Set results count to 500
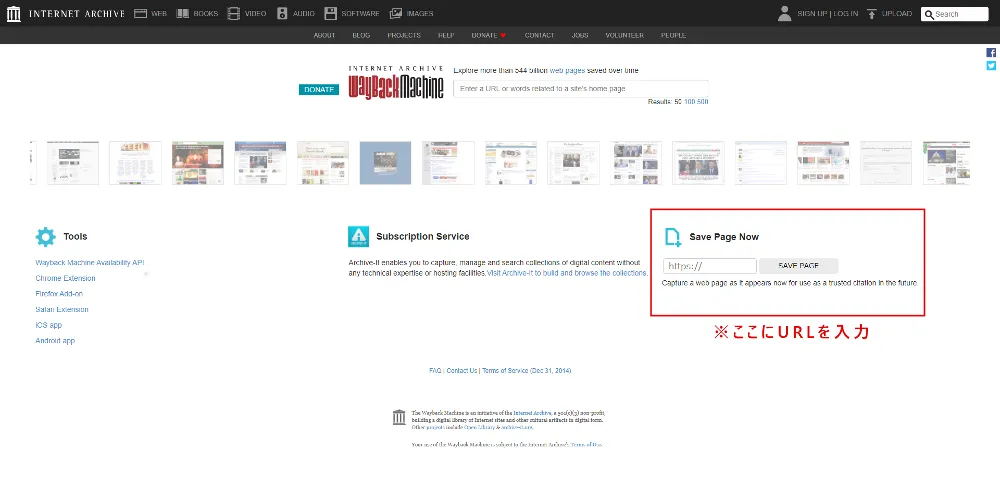The height and width of the screenshot is (487, 1000). tap(702, 102)
